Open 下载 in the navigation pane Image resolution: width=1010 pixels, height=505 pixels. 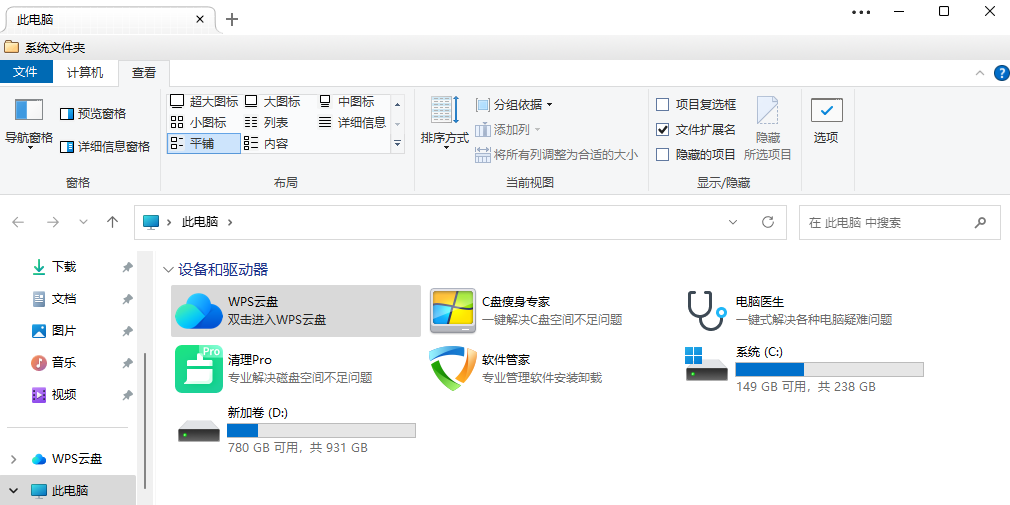click(x=64, y=267)
